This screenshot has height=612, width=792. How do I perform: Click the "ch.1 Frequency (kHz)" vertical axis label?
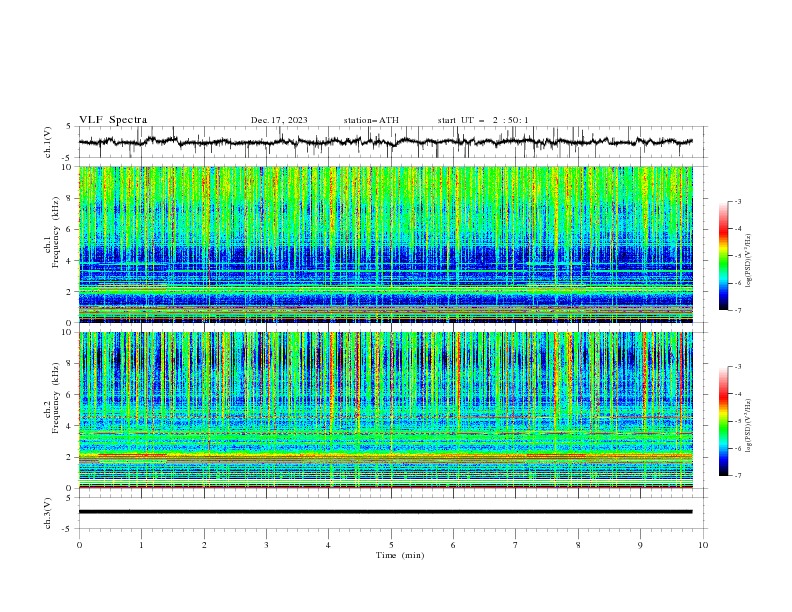click(52, 230)
